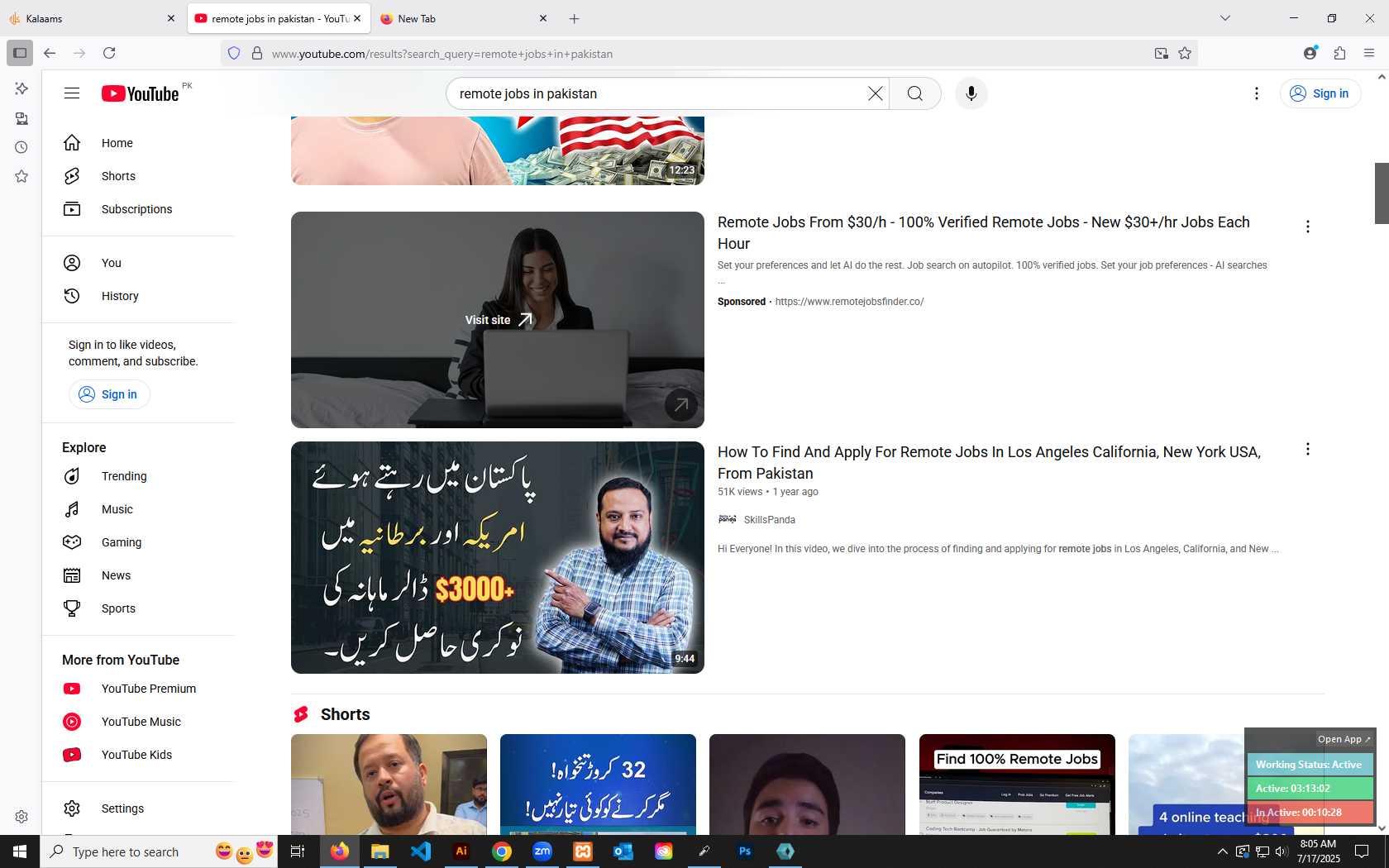1389x868 pixels.
Task: Click the tracking protection shield icon
Action: [234, 53]
